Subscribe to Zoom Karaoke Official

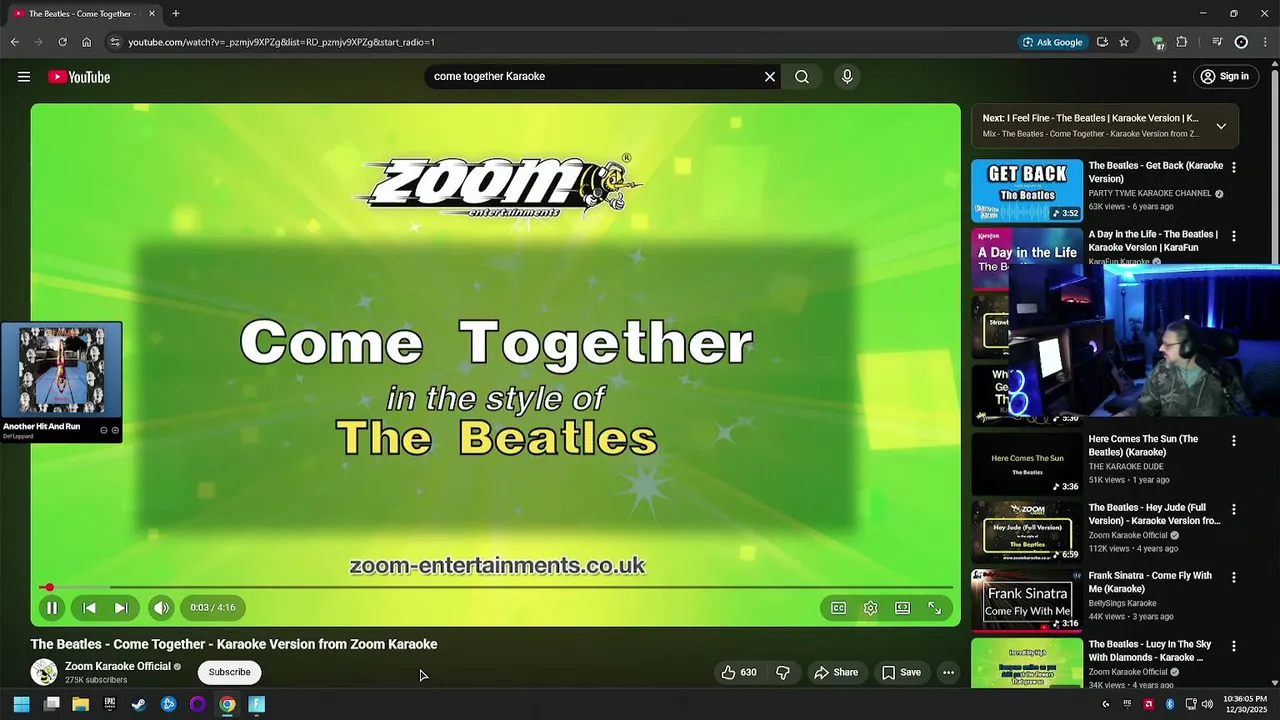coord(229,672)
